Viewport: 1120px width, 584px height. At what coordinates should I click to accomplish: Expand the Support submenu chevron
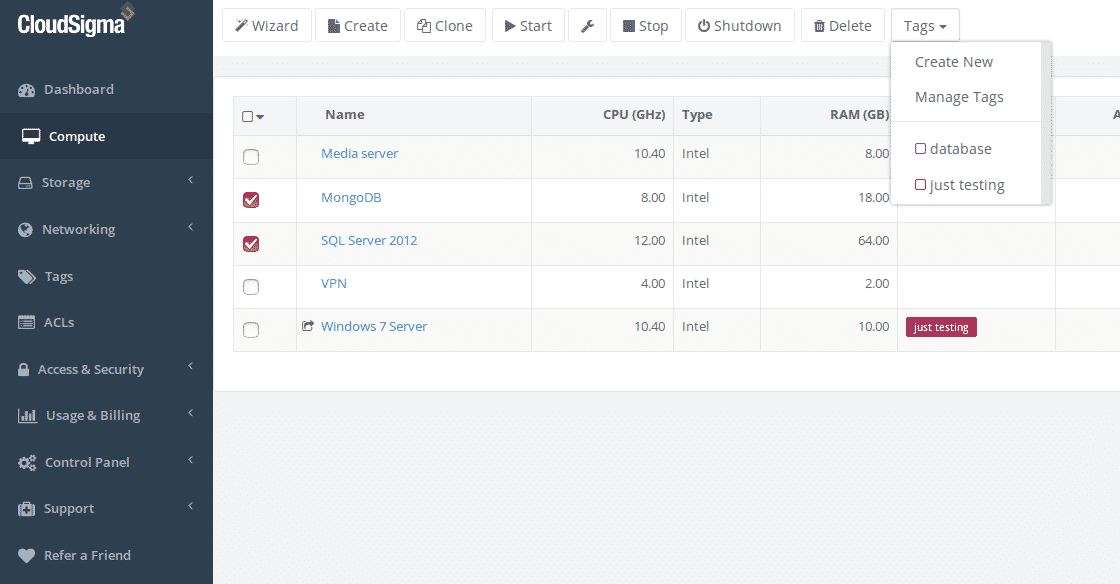tap(191, 506)
